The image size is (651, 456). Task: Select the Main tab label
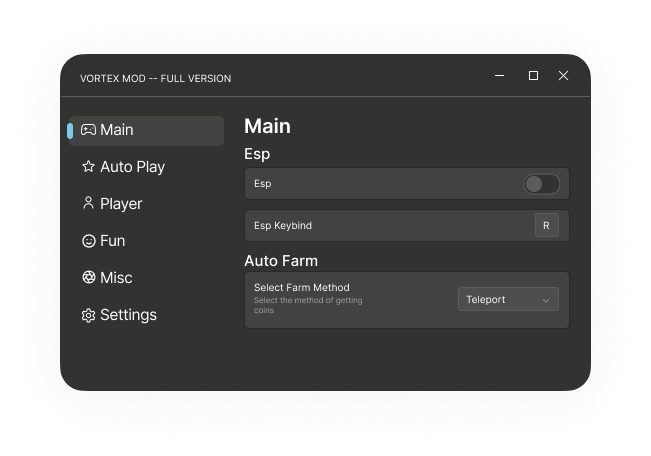pos(117,130)
